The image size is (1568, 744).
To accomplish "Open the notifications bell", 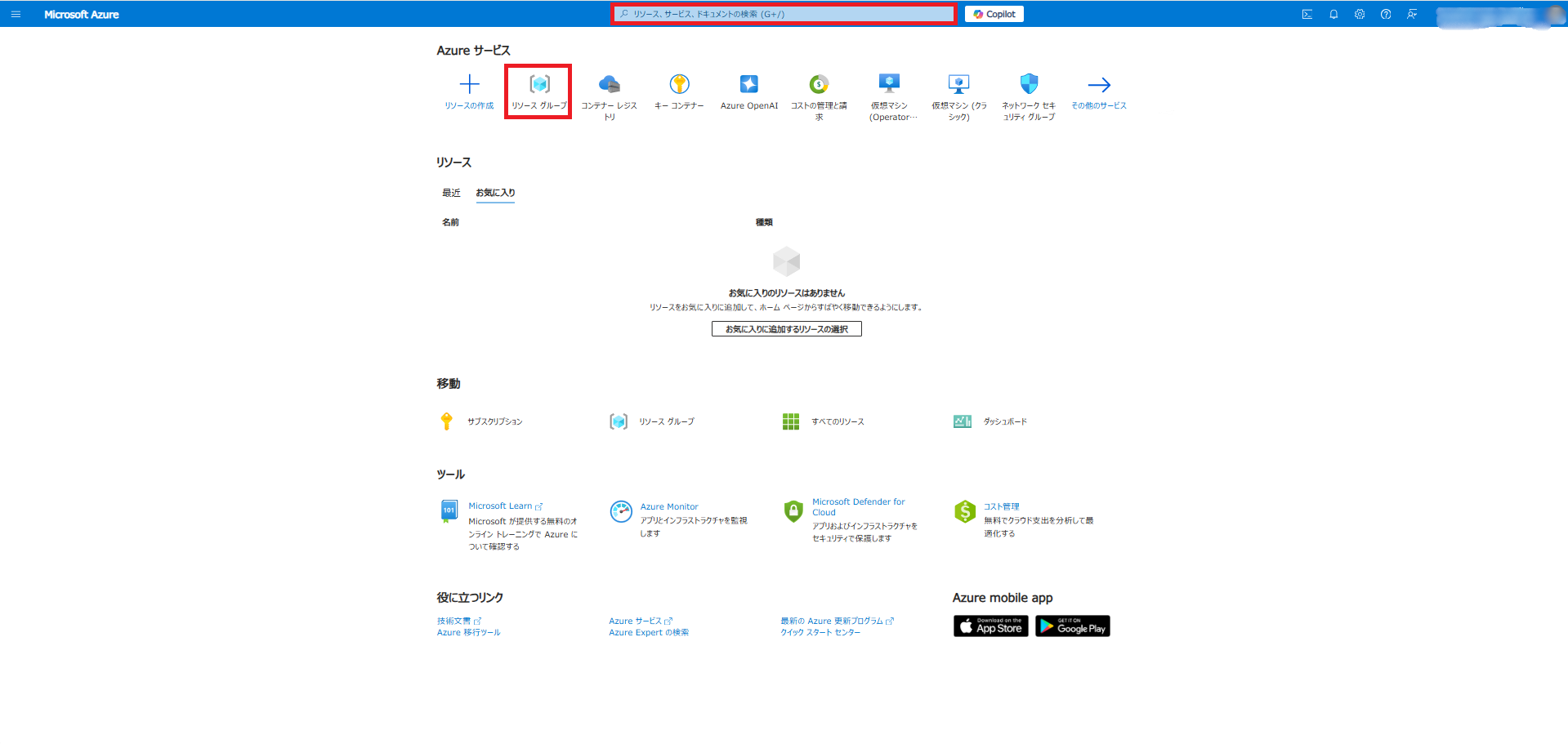I will [1333, 14].
